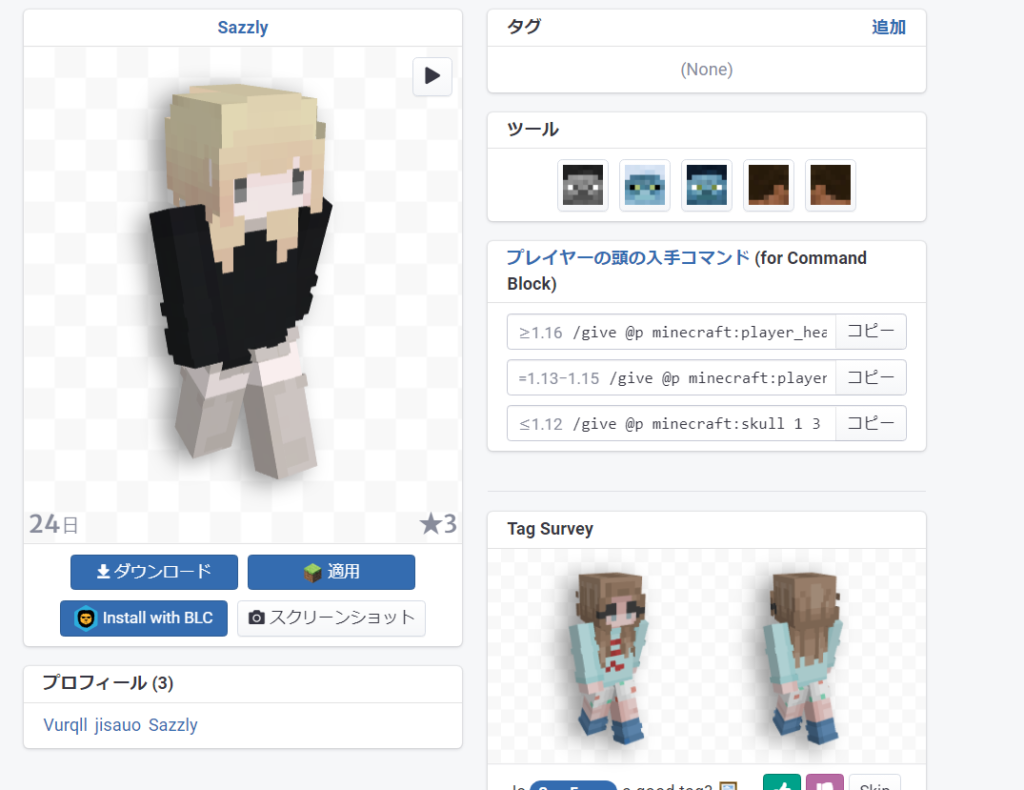Open the jisauo profile link

coord(118,725)
